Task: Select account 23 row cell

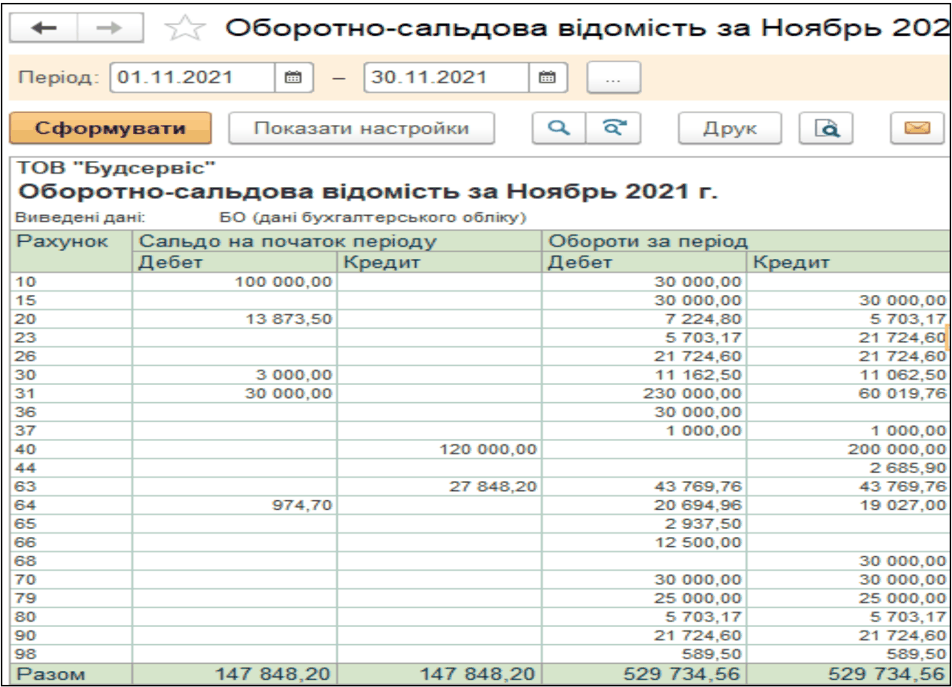Action: [71, 337]
